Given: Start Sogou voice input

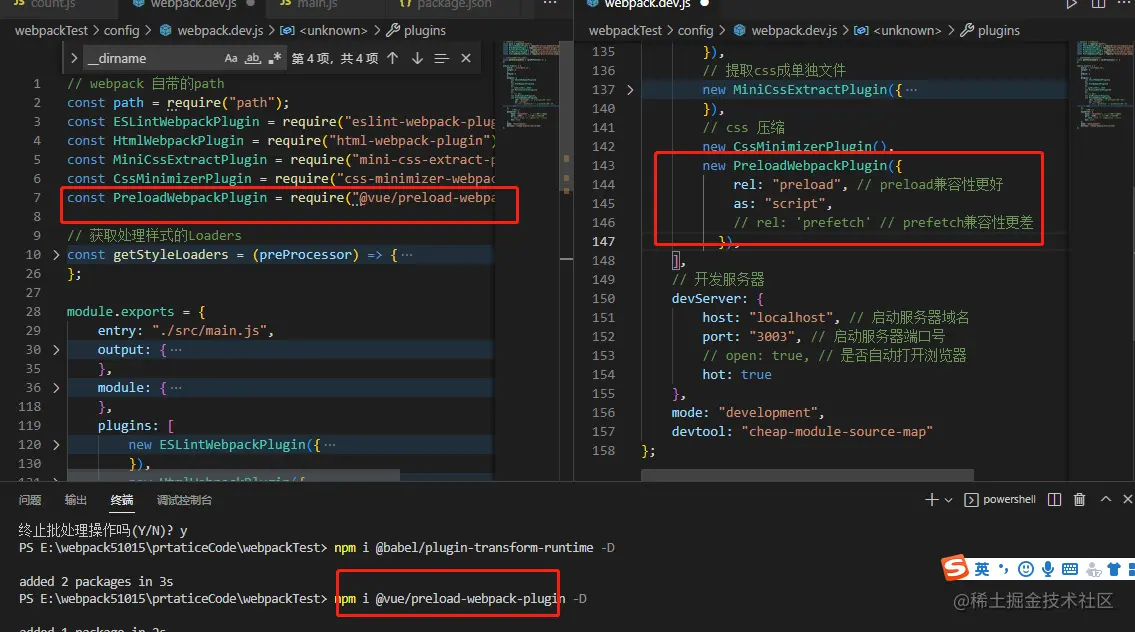Looking at the screenshot, I should coord(1047,569).
